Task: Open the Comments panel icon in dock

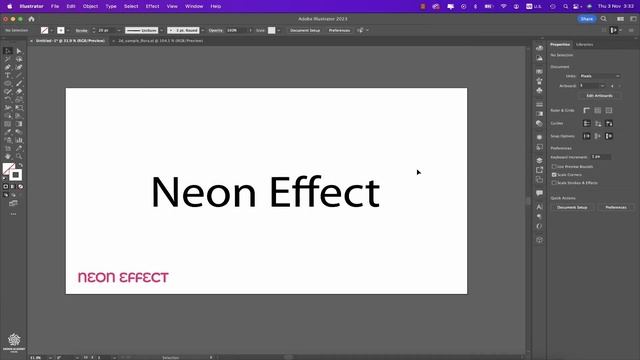Action: pyautogui.click(x=539, y=193)
